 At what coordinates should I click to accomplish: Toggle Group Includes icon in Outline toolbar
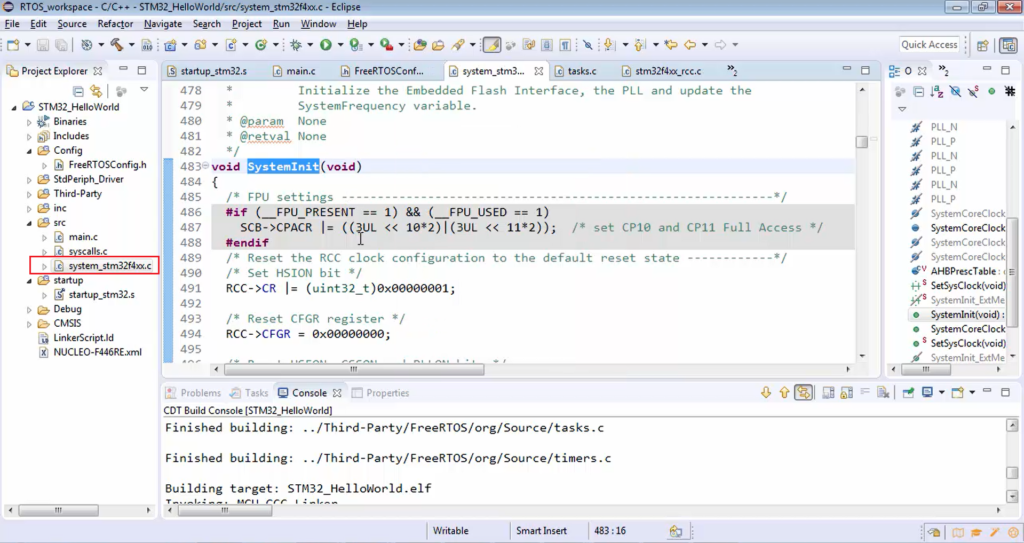coord(1010,91)
